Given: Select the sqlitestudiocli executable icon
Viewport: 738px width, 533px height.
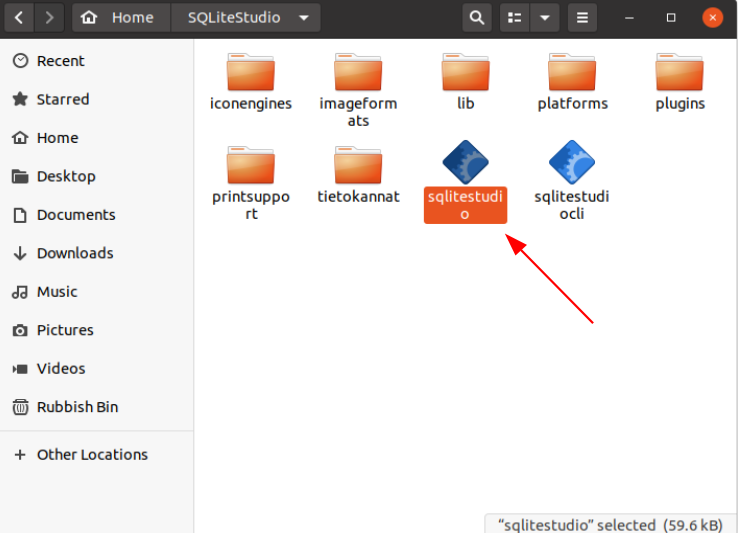Looking at the screenshot, I should [572, 162].
